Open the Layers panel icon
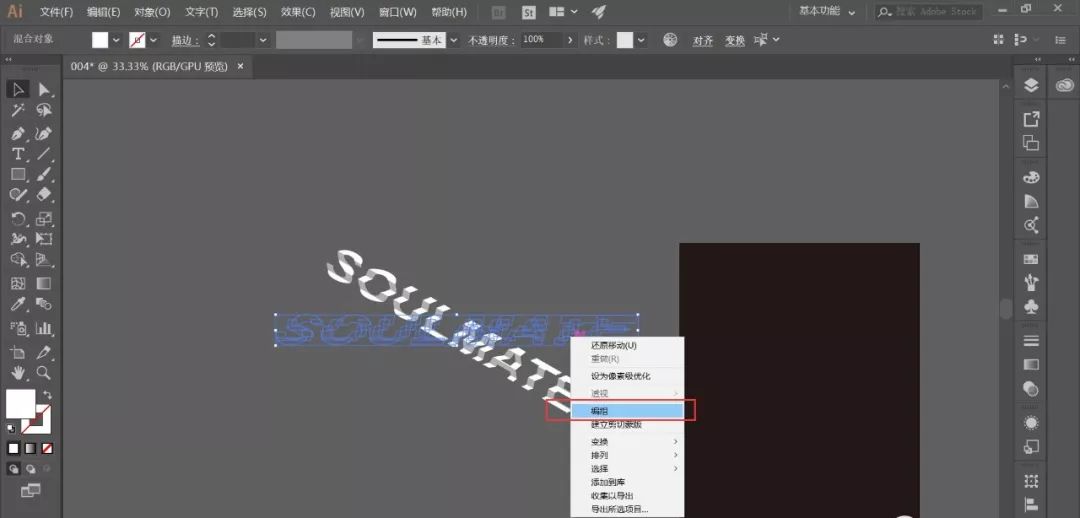The height and width of the screenshot is (518, 1080). coord(1031,86)
